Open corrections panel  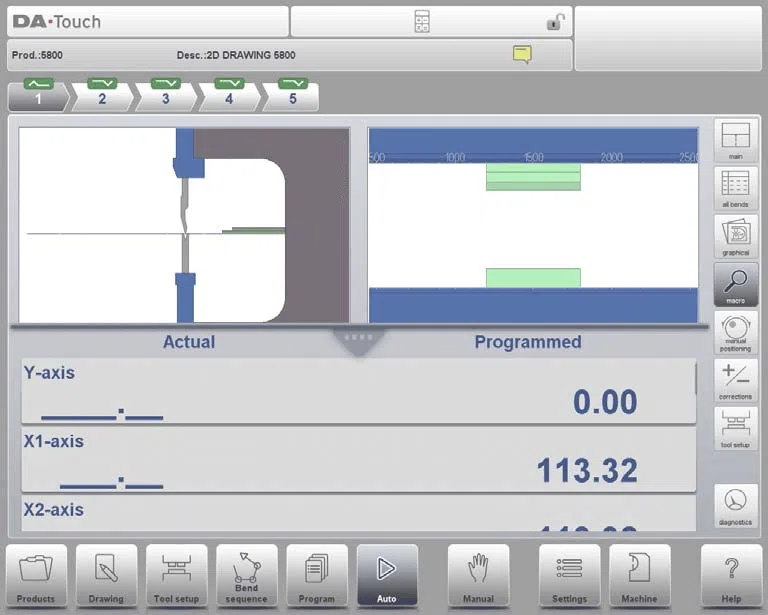point(736,380)
